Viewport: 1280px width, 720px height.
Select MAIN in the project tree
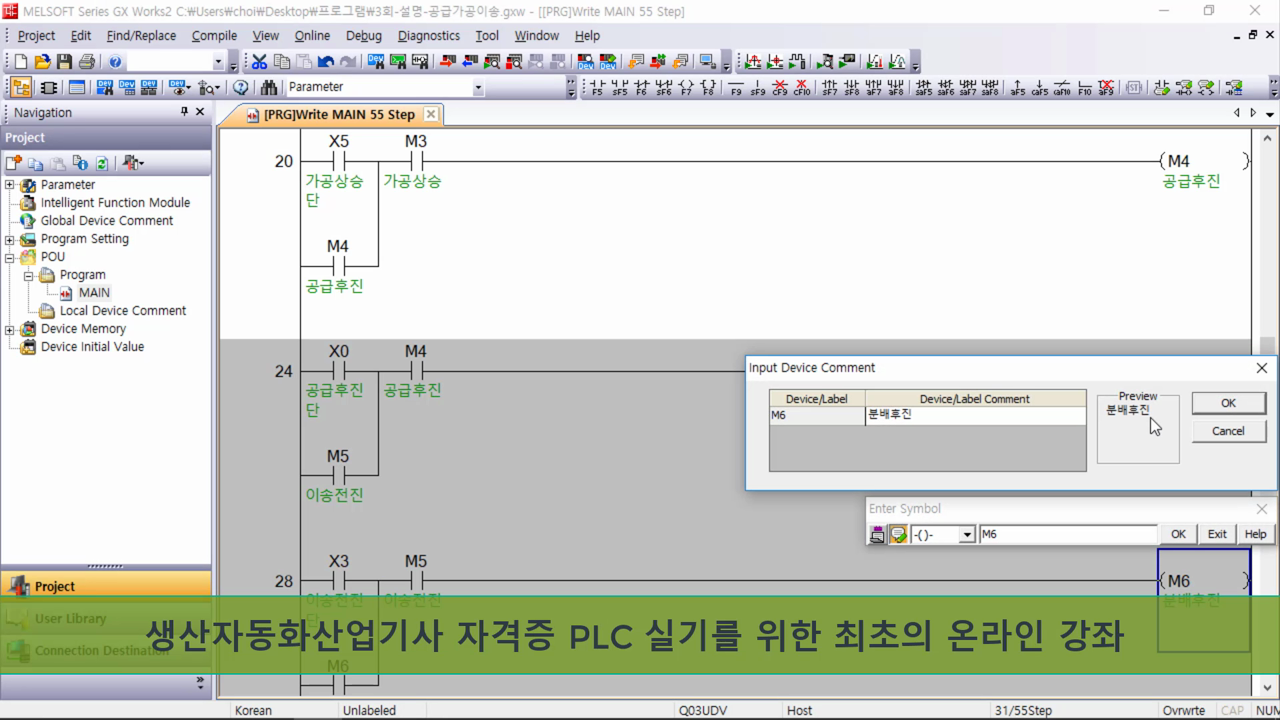pos(94,293)
